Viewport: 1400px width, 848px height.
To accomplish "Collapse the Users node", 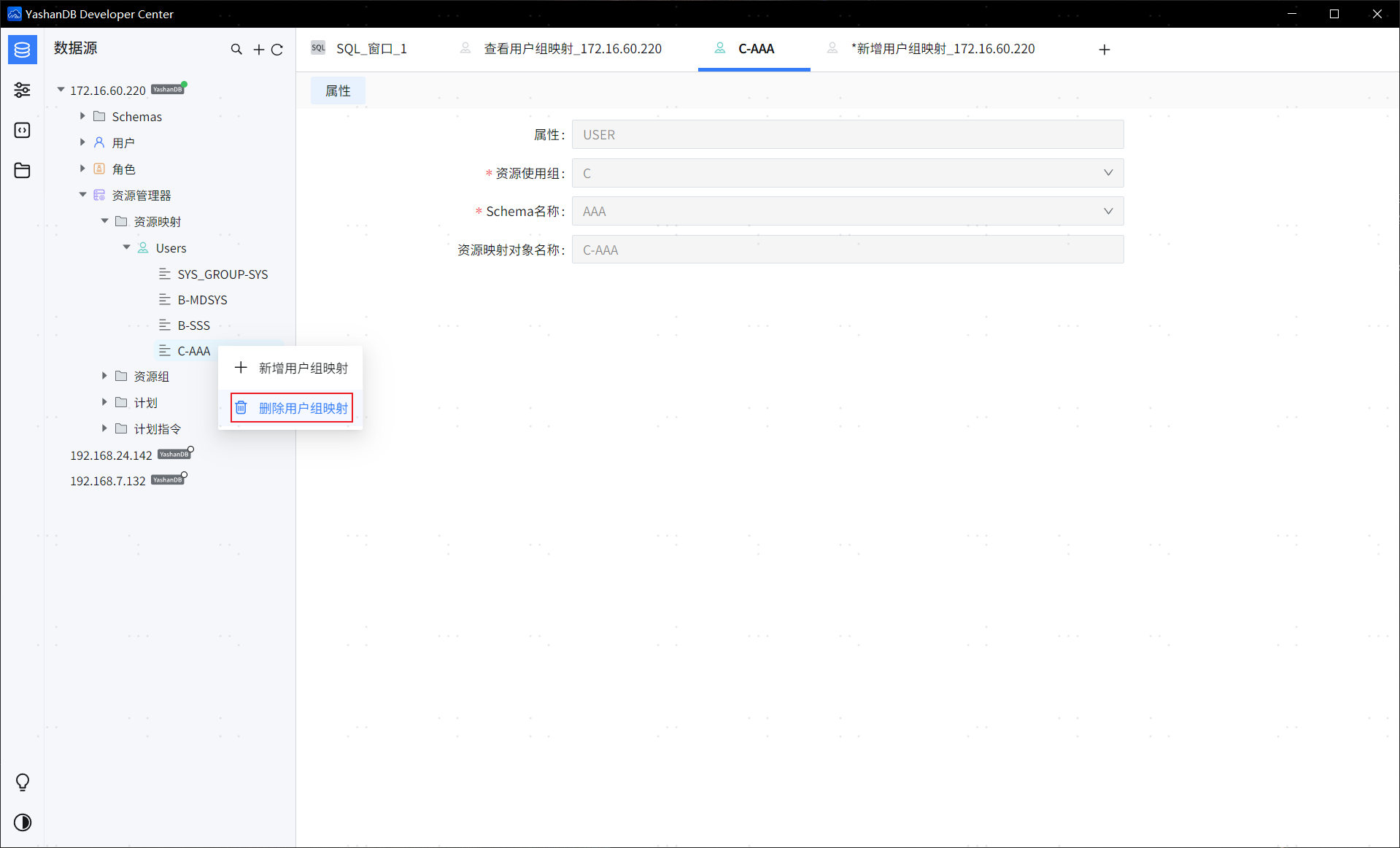I will pyautogui.click(x=126, y=247).
